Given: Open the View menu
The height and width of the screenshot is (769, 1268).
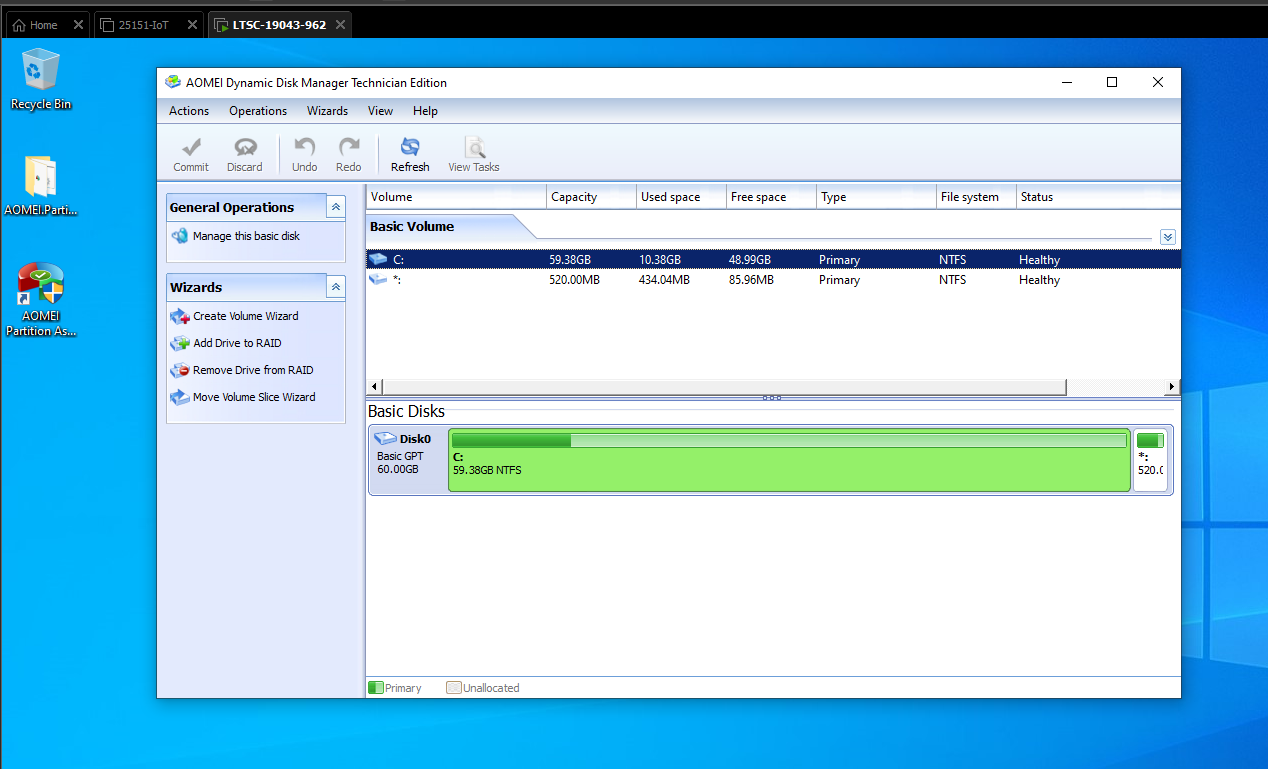Looking at the screenshot, I should pyautogui.click(x=380, y=111).
